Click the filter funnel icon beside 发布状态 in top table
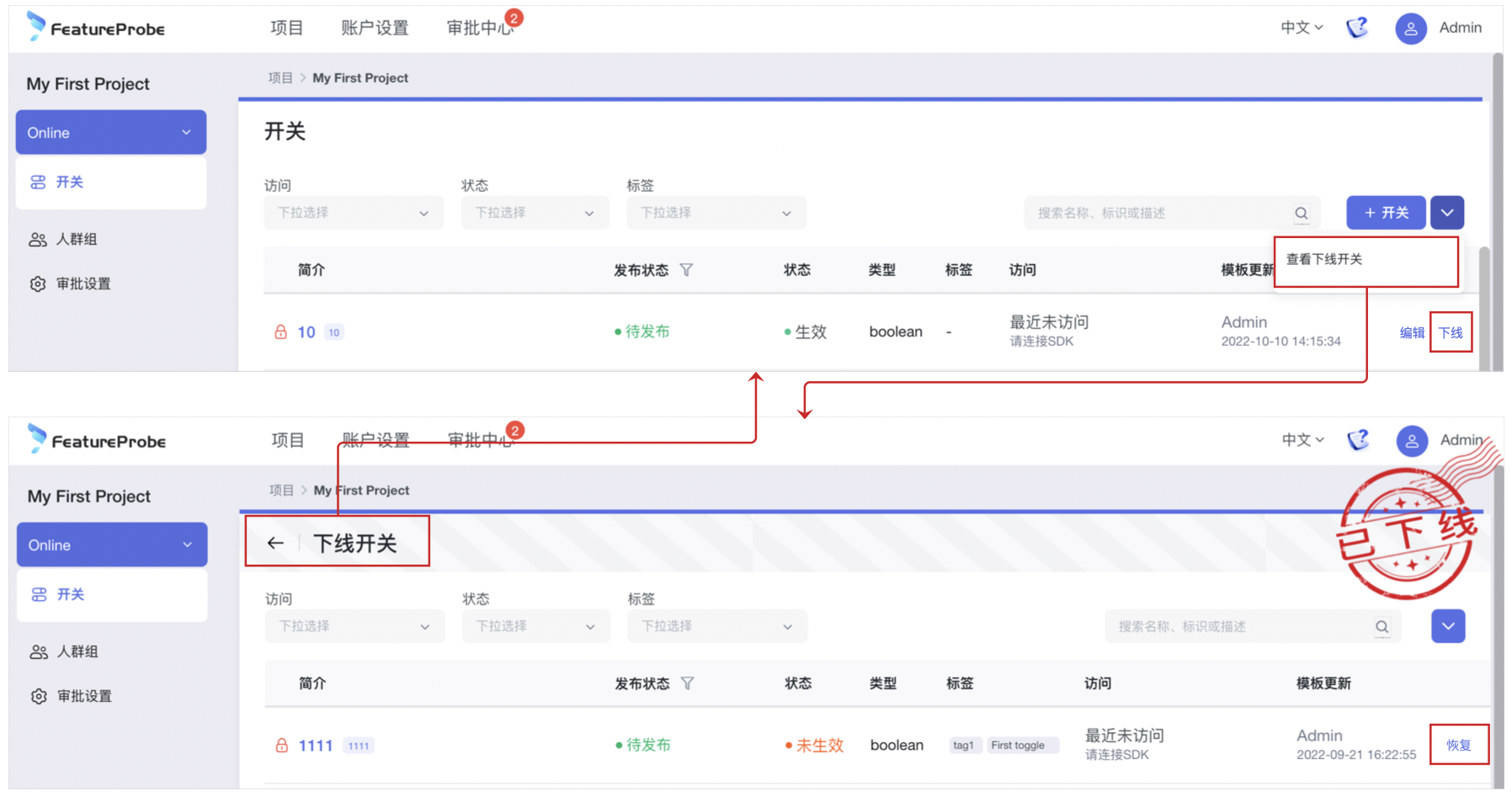 686,270
